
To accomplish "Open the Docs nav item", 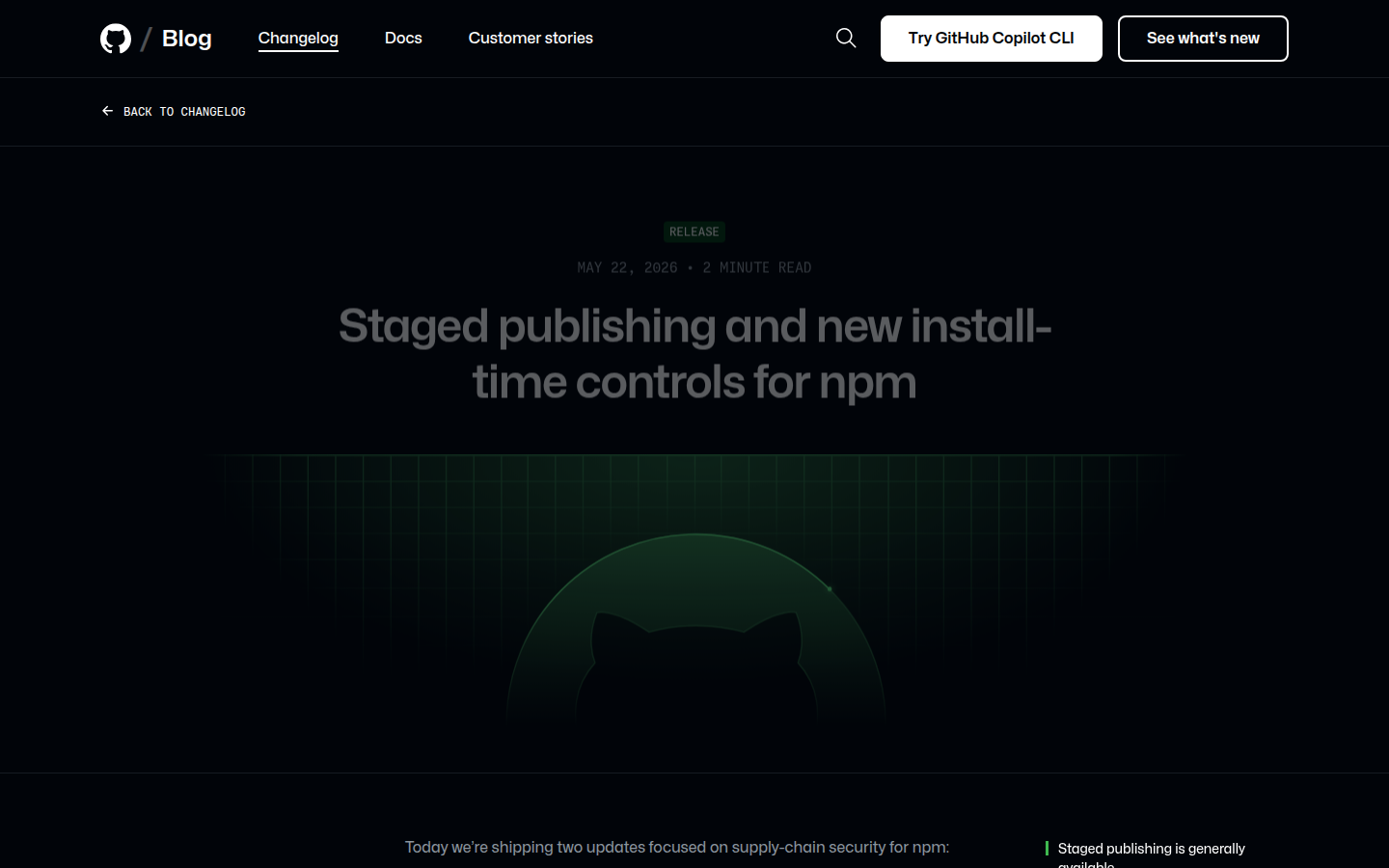I will point(403,38).
